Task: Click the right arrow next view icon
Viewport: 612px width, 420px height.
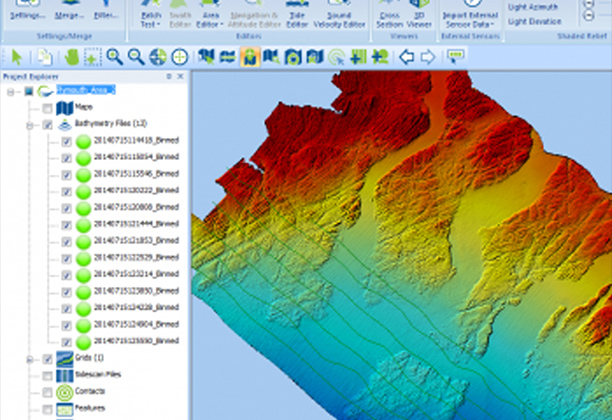Action: pos(427,57)
